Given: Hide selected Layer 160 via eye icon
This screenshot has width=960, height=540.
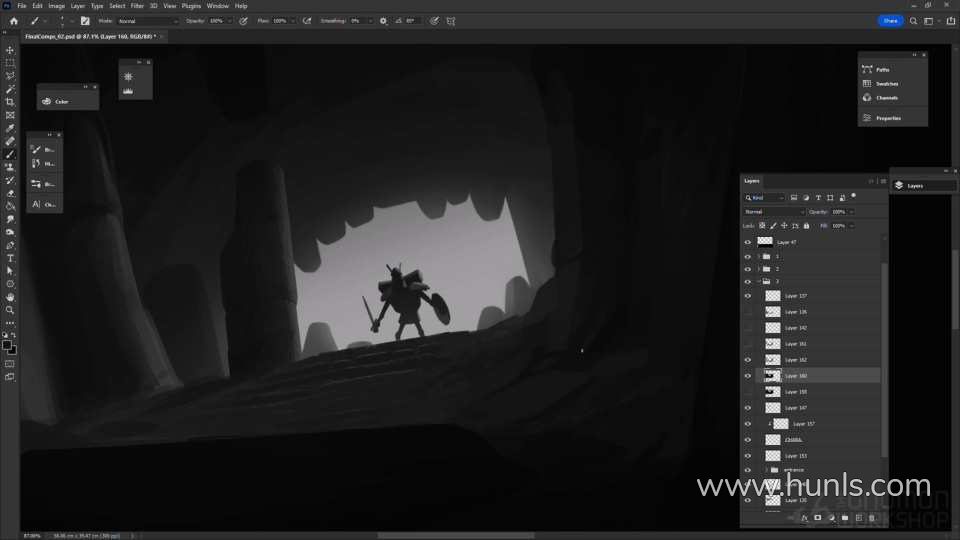Looking at the screenshot, I should pos(748,376).
